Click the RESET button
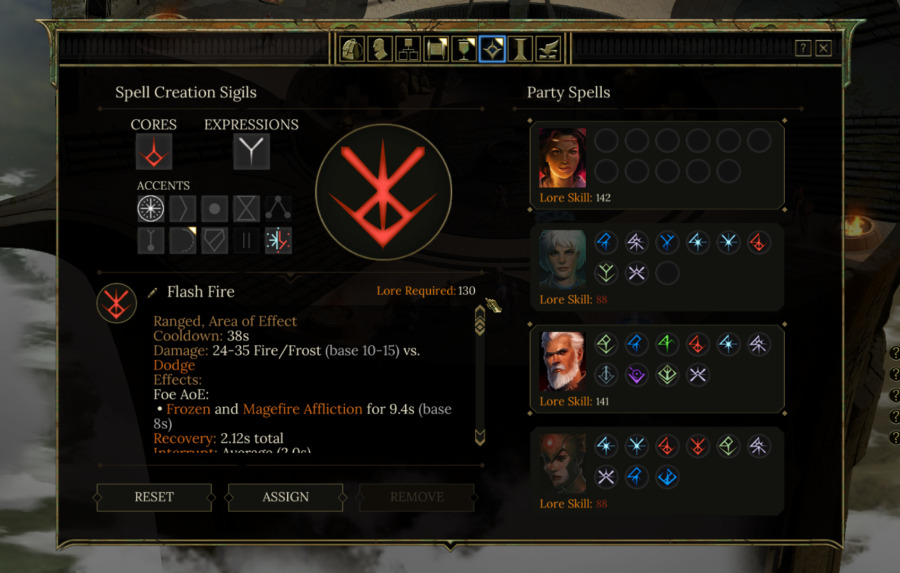900x573 pixels. (154, 497)
